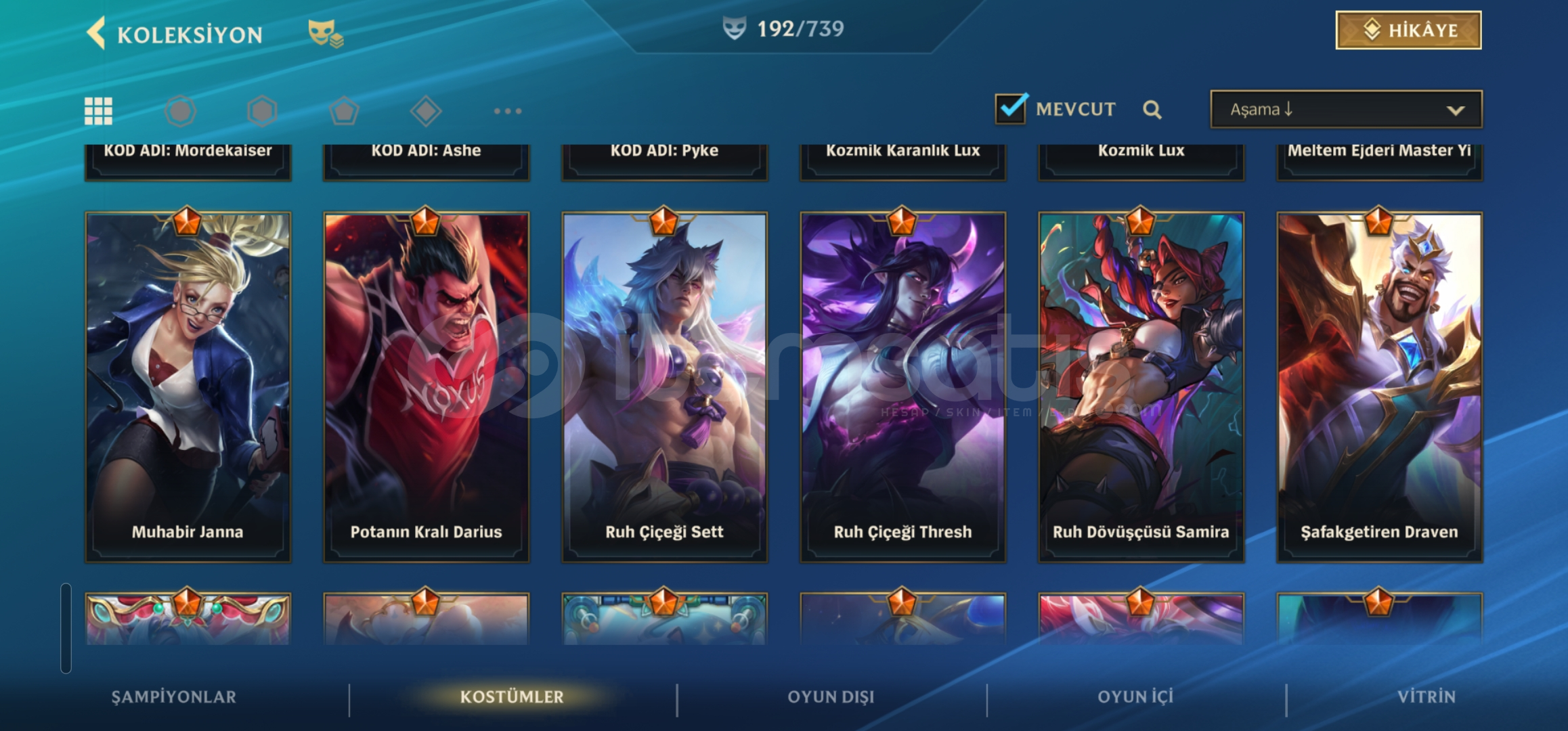Click the vertical scrollbar handle on the left

point(66,628)
